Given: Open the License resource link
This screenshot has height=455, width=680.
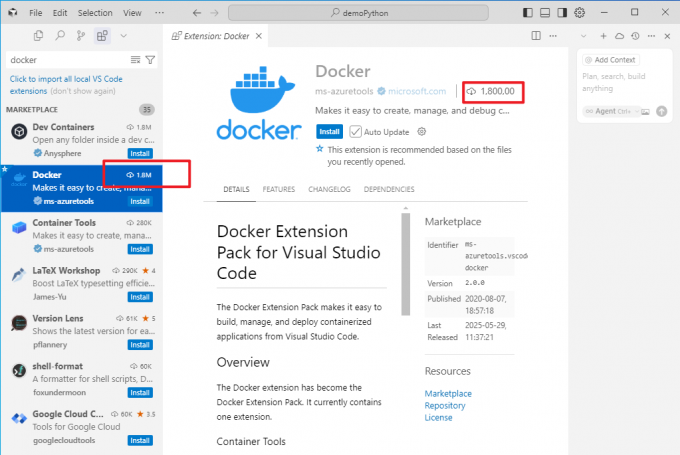Looking at the screenshot, I should 438,418.
